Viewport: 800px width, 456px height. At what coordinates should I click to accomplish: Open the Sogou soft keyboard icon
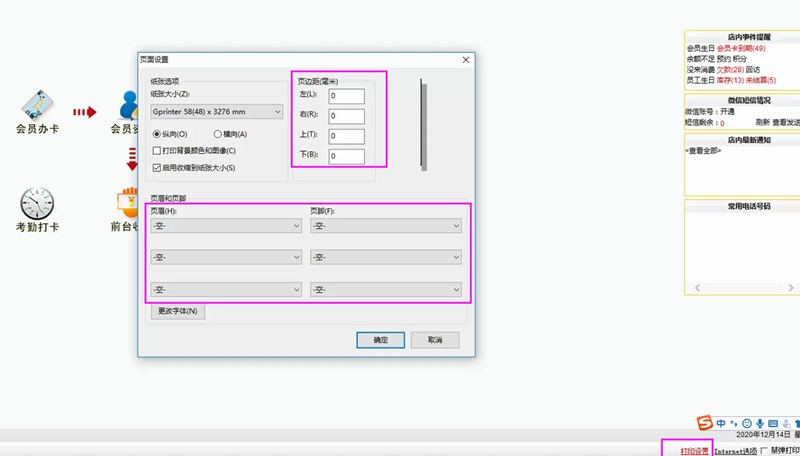[x=774, y=422]
